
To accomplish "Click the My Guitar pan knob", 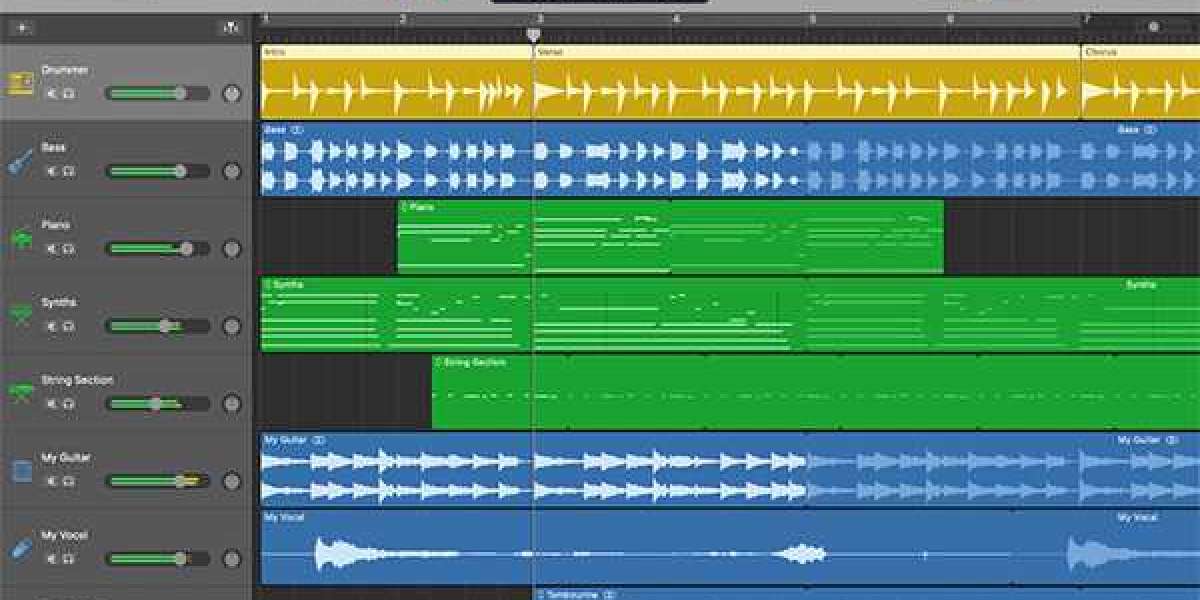I will (232, 481).
